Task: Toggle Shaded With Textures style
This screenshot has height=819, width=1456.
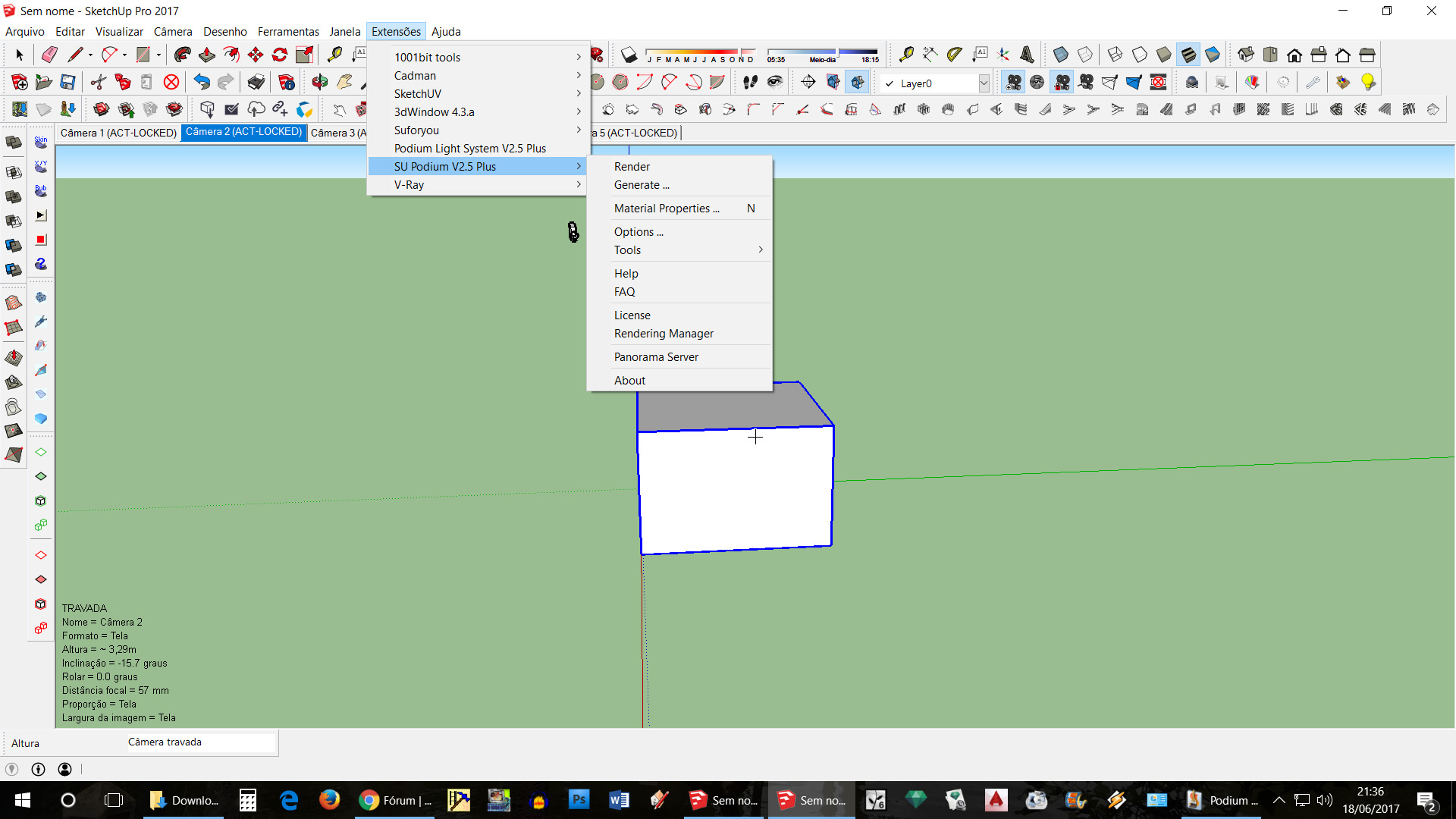Action: pos(1188,55)
